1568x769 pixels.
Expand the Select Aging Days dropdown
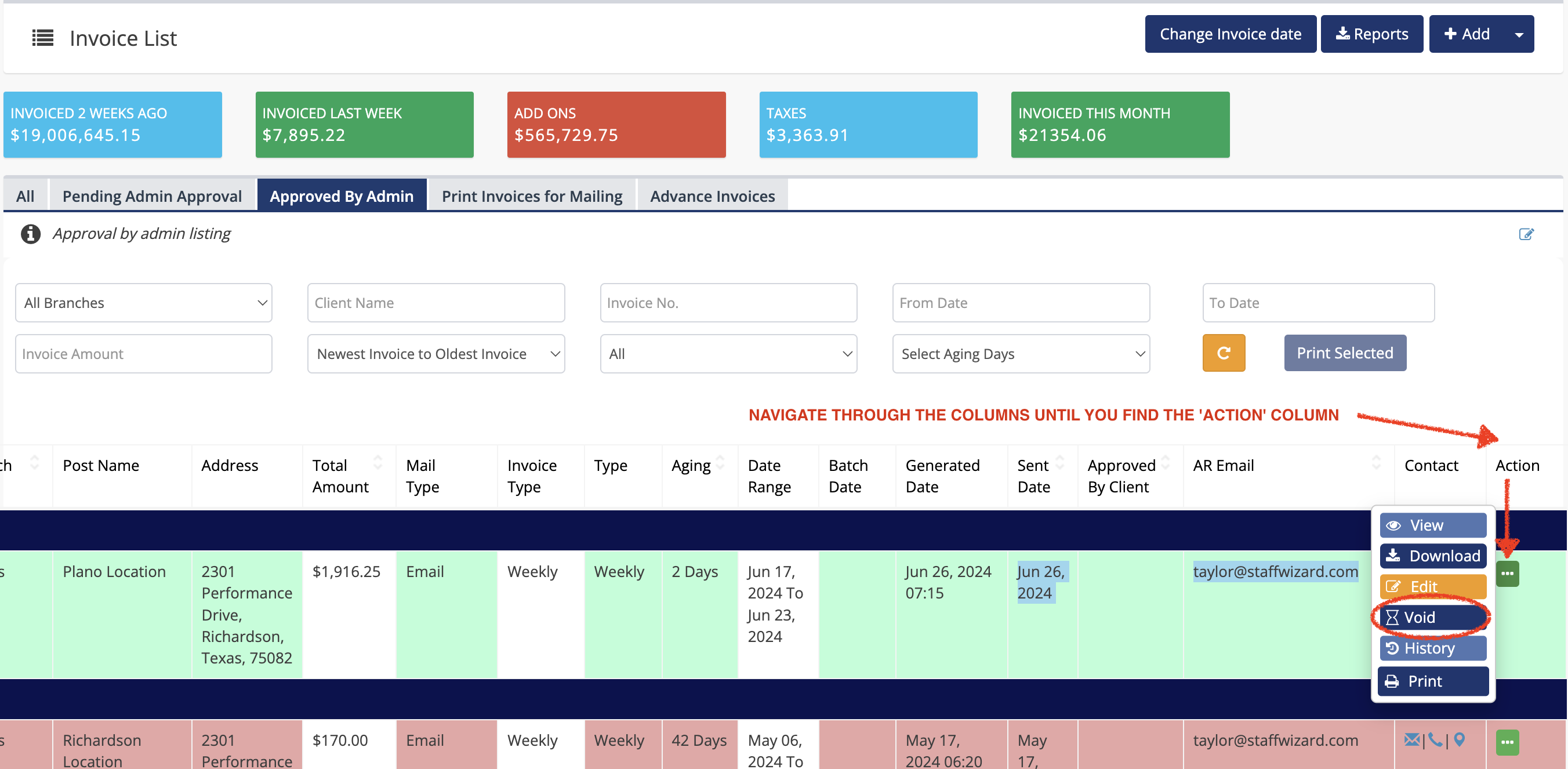coord(1020,354)
